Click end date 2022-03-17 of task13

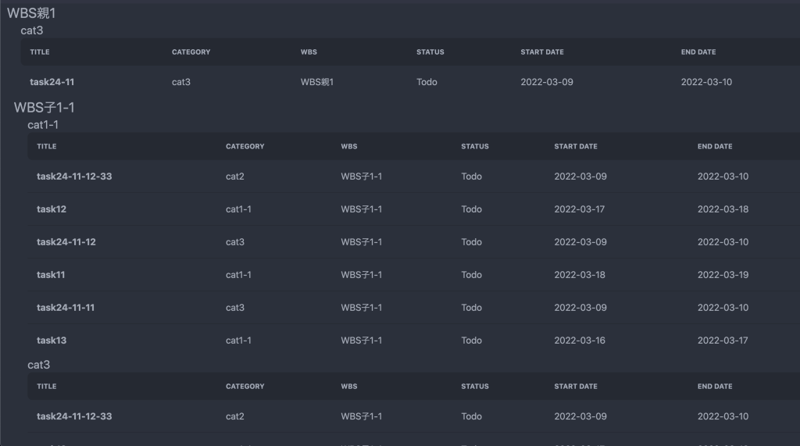coord(723,341)
